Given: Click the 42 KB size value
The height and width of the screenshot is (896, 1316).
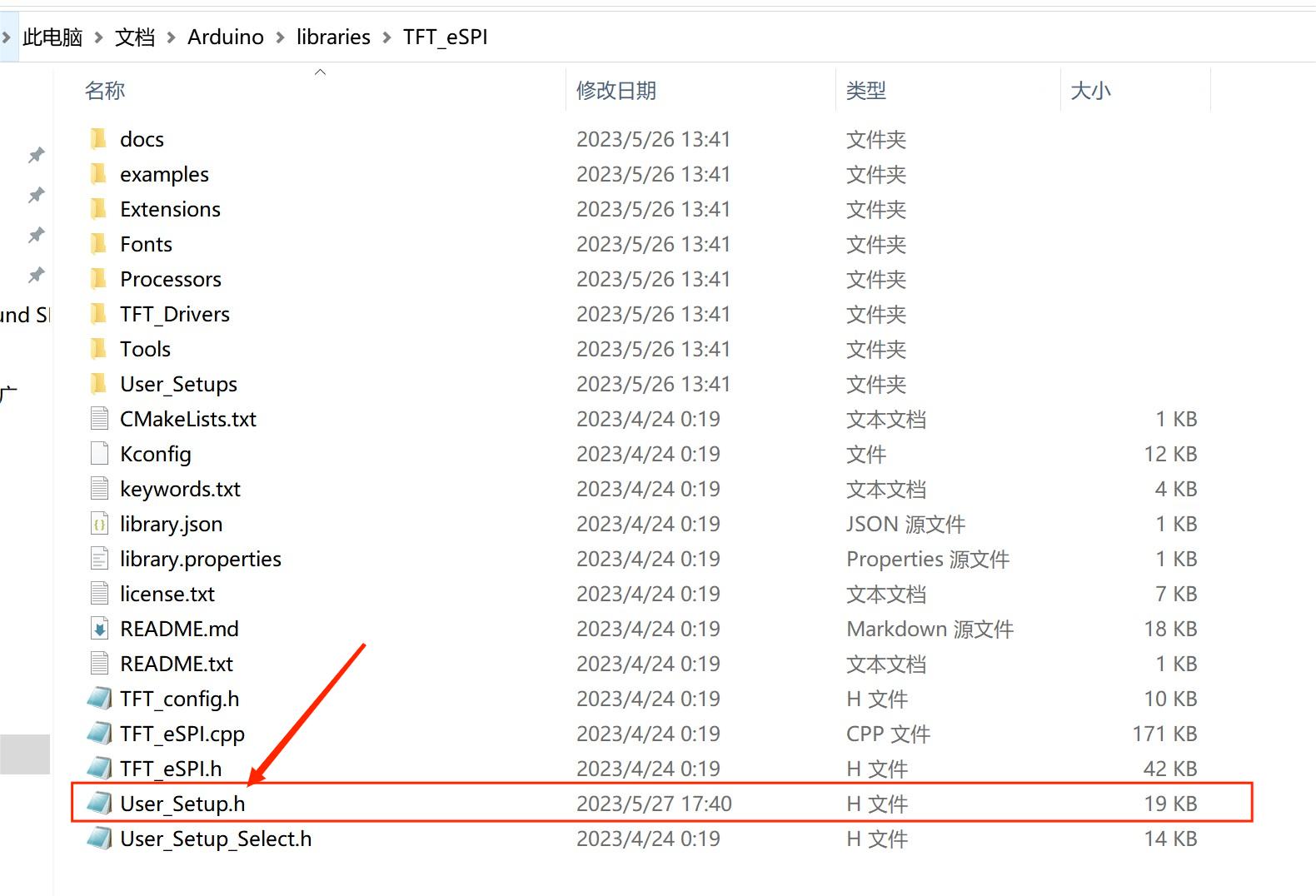Looking at the screenshot, I should (x=1170, y=769).
